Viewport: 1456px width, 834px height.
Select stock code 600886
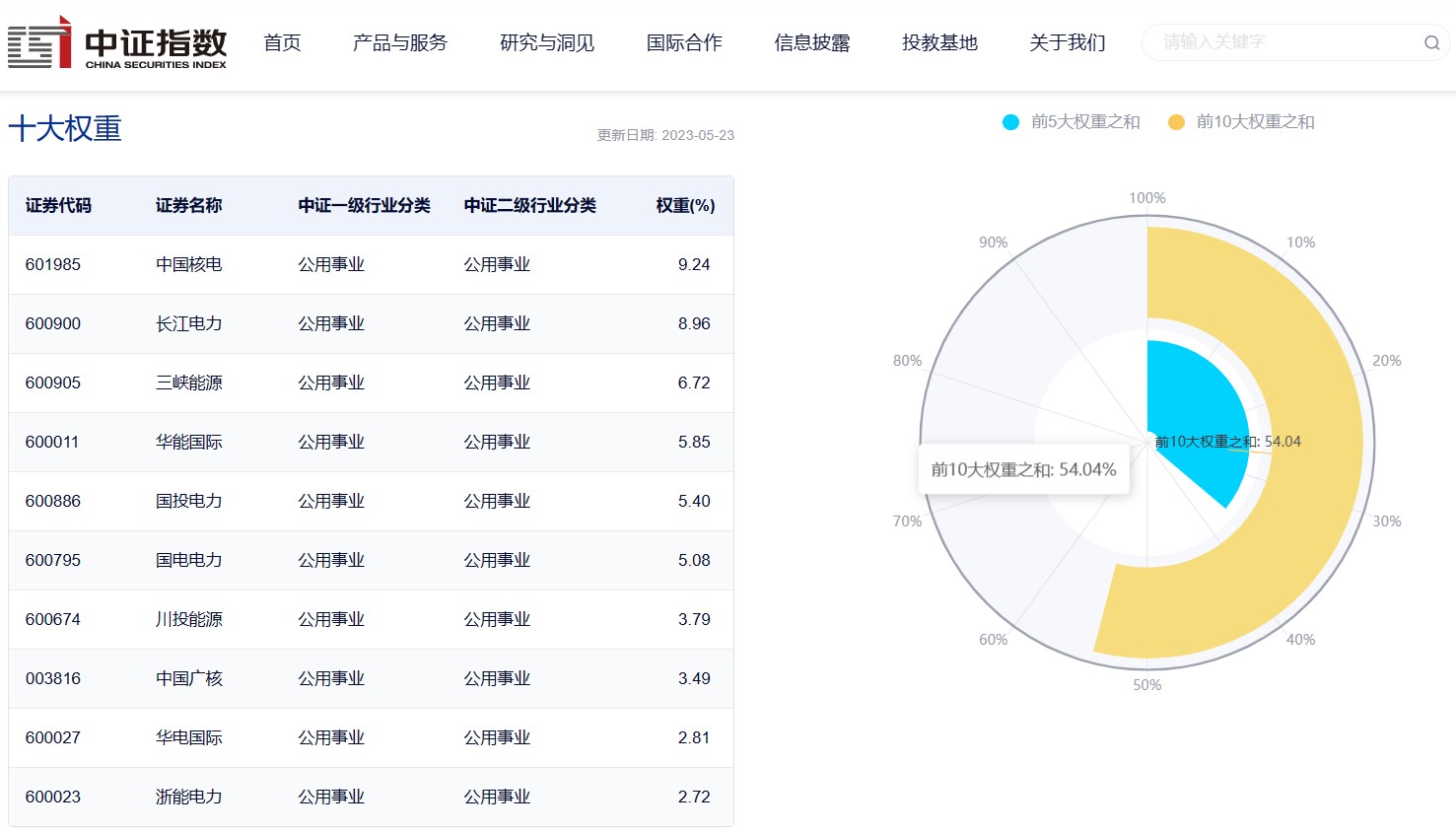(x=53, y=501)
